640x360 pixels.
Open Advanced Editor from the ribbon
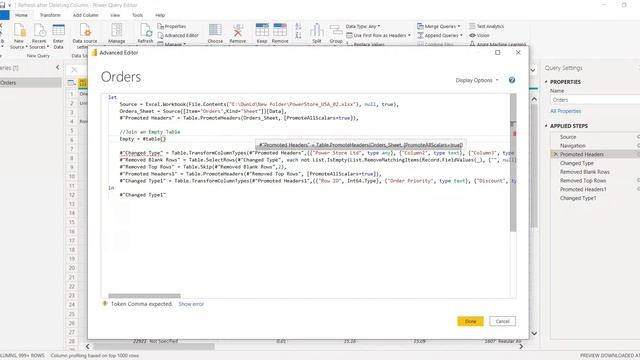178,36
